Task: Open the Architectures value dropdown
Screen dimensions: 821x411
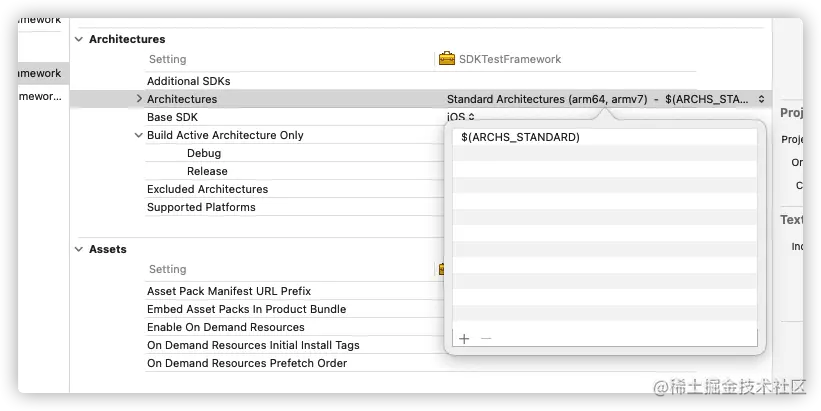Action: pyautogui.click(x=761, y=99)
